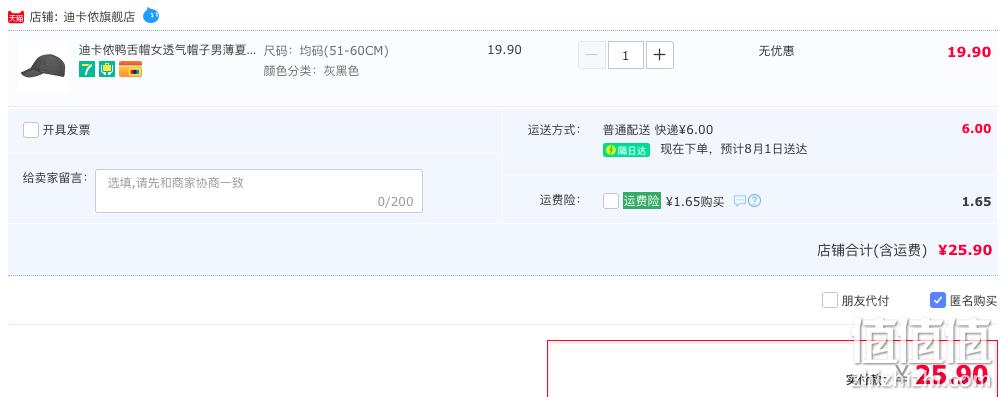Visit the 迪卡侬旗舰店 shop link

tap(99, 17)
